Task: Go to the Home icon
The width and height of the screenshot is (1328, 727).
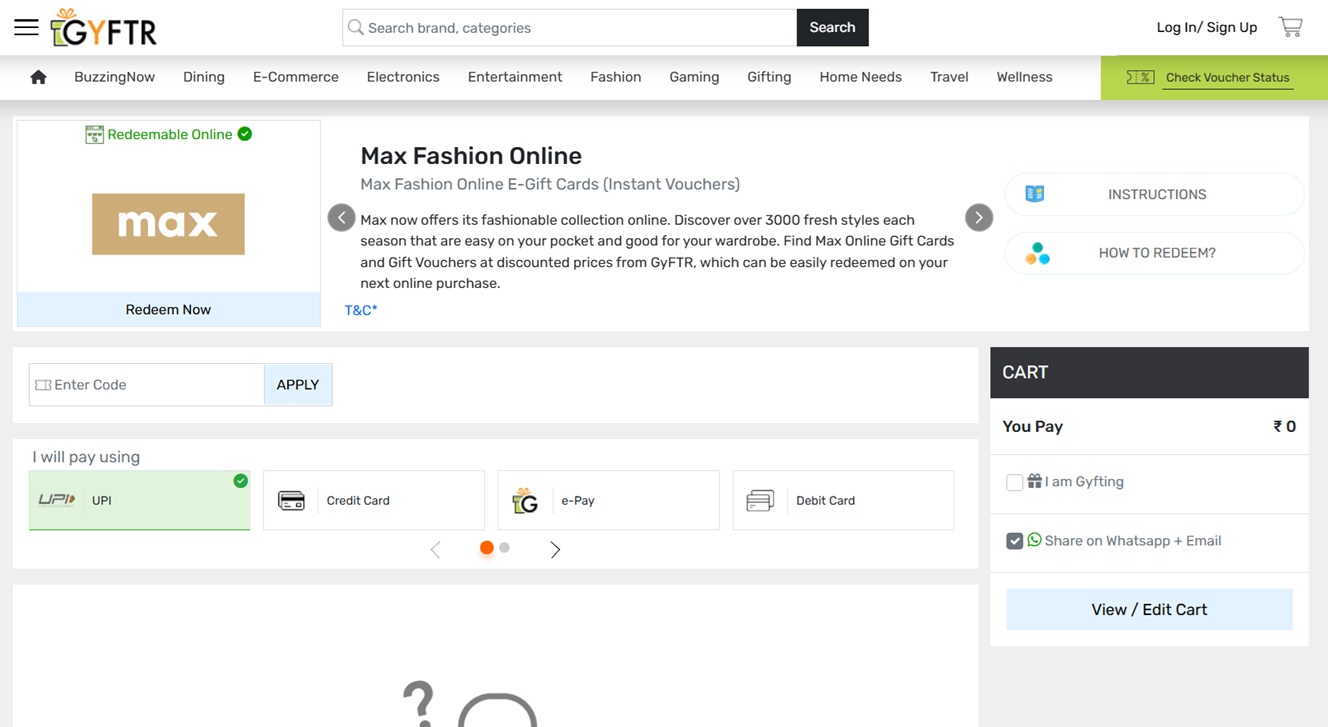Action: [38, 77]
